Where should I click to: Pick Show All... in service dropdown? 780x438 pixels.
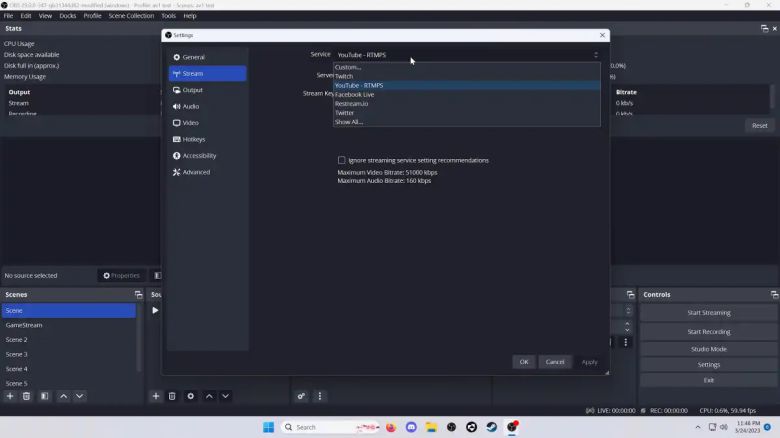coord(349,122)
